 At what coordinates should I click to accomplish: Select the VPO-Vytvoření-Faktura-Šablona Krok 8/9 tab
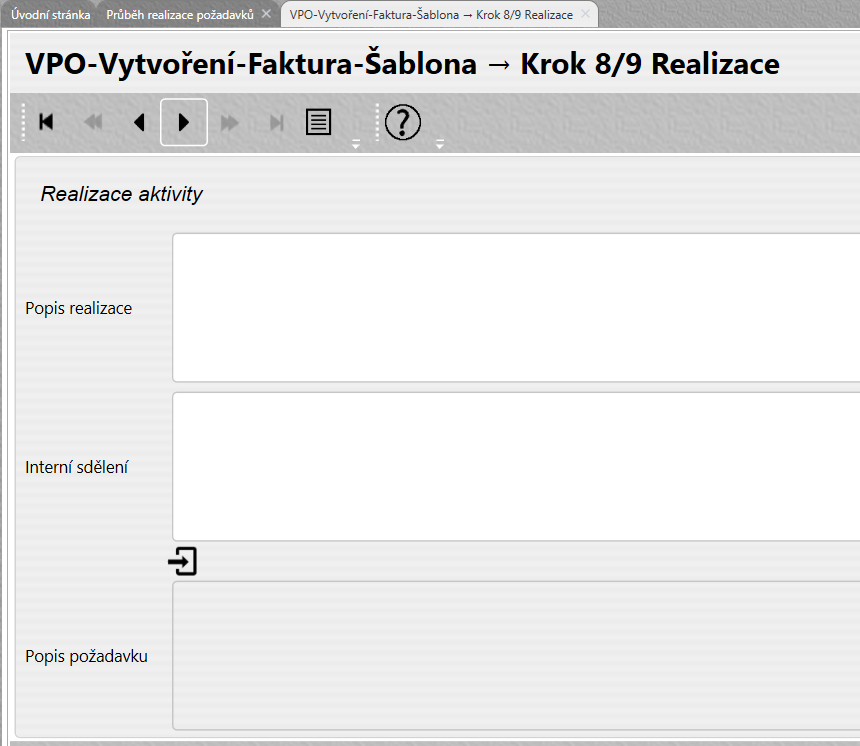(x=430, y=15)
